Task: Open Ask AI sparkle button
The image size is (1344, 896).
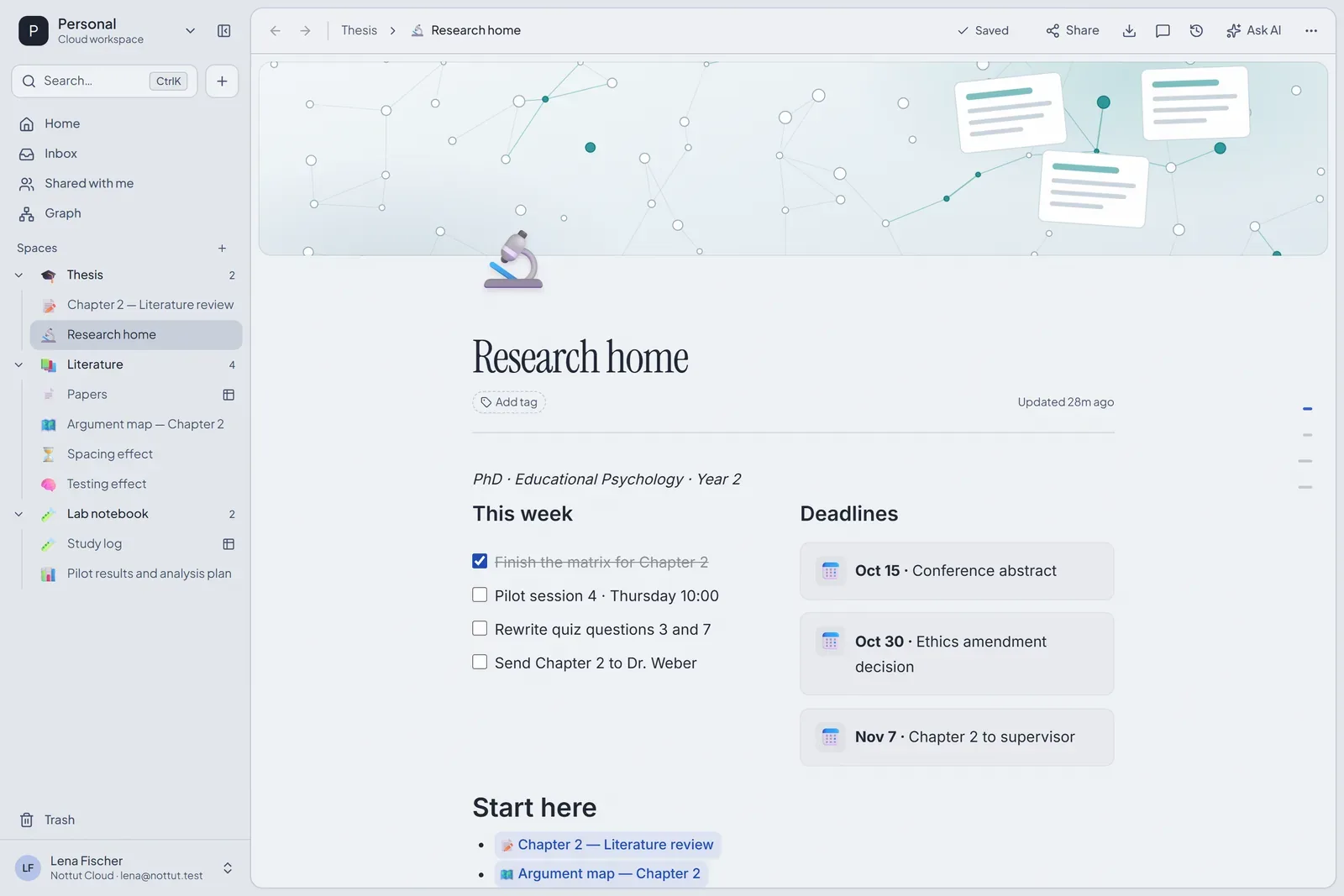Action: click(x=1253, y=31)
